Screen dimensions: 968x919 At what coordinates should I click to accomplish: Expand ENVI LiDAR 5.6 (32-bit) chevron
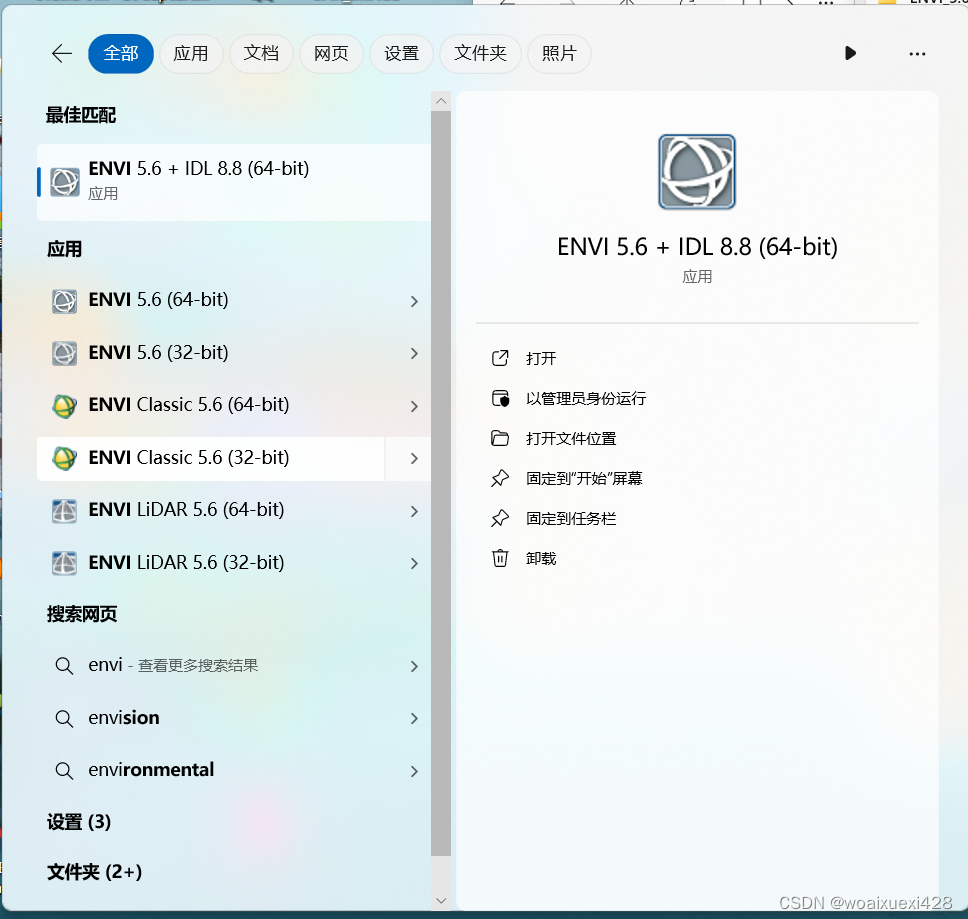point(414,563)
